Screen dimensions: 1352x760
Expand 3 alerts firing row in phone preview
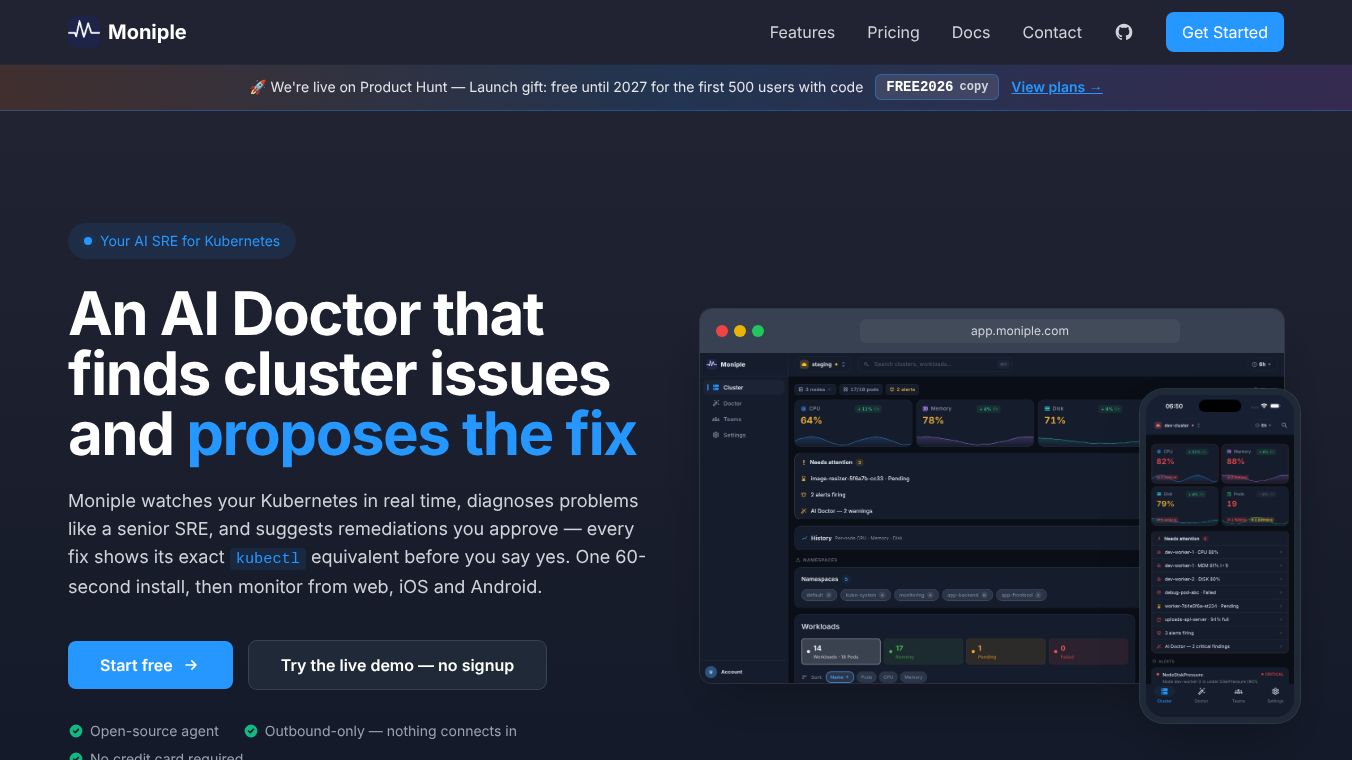point(1220,633)
